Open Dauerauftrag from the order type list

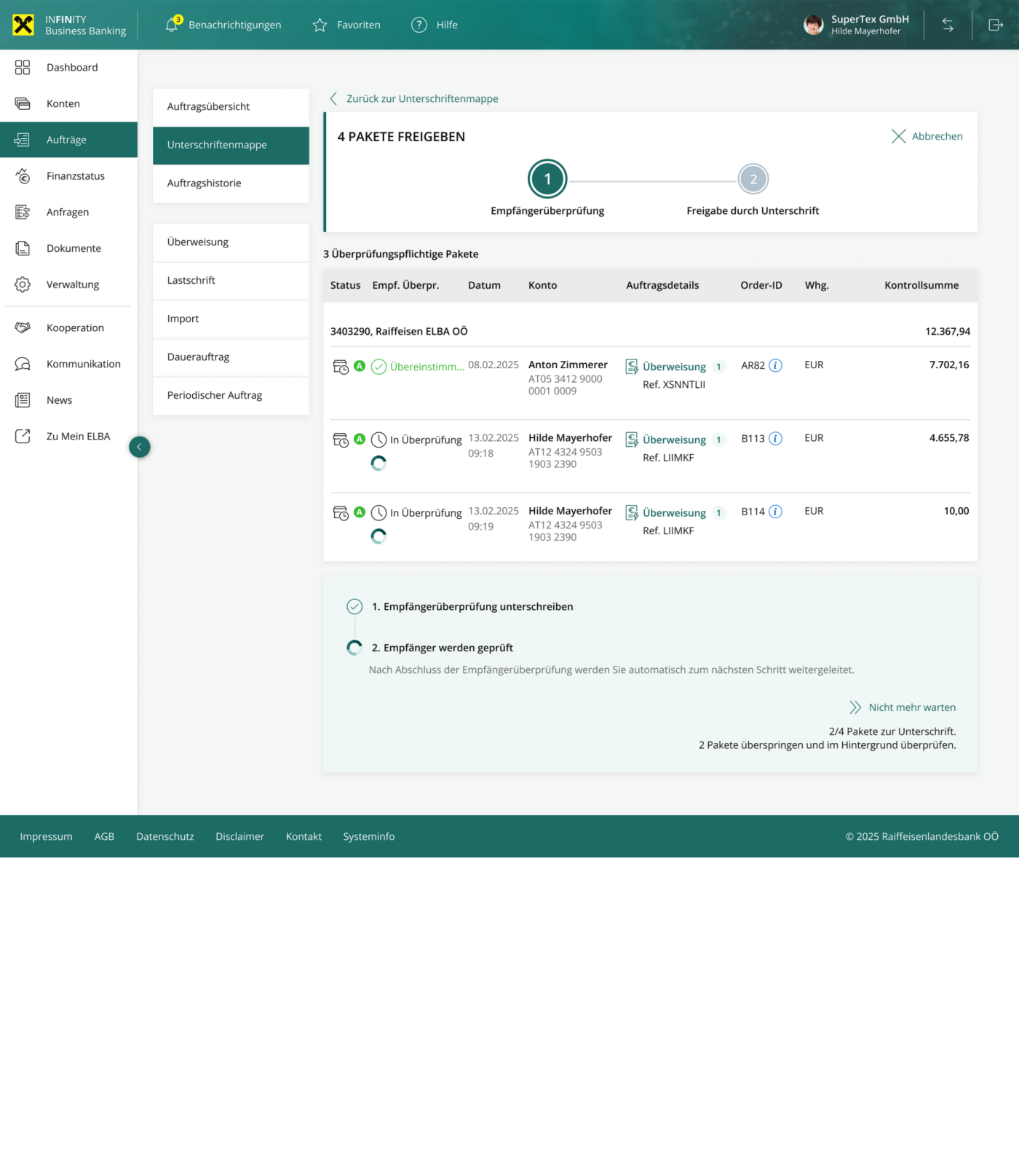pos(198,357)
